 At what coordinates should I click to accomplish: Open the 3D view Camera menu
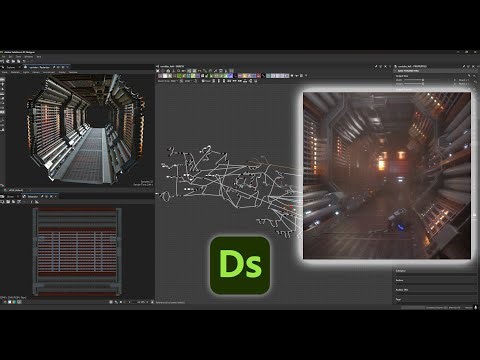click(x=36, y=72)
